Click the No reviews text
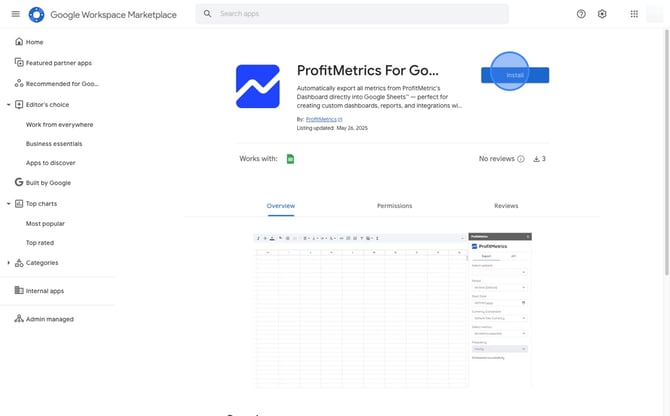 tap(497, 159)
